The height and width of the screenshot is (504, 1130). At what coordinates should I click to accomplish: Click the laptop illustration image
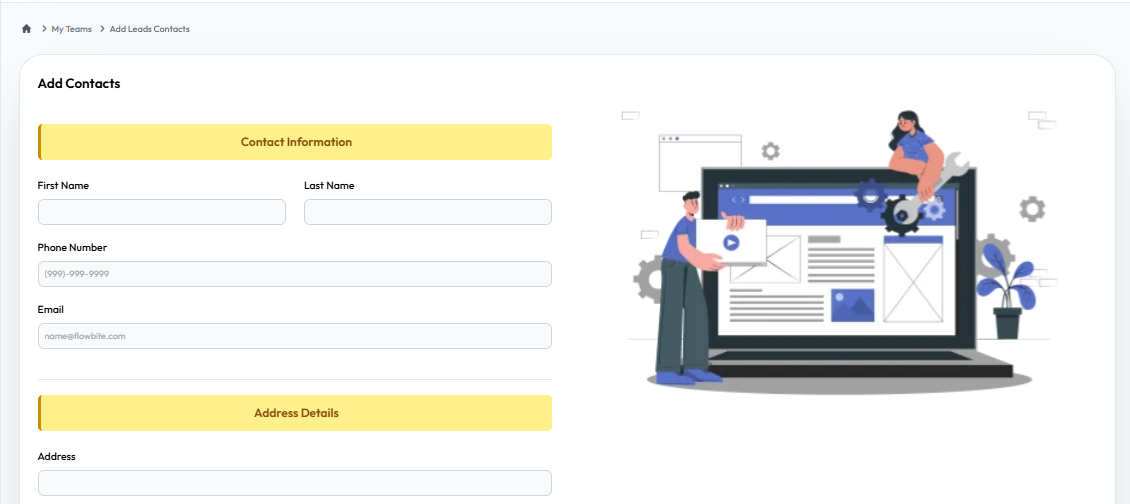[840, 251]
